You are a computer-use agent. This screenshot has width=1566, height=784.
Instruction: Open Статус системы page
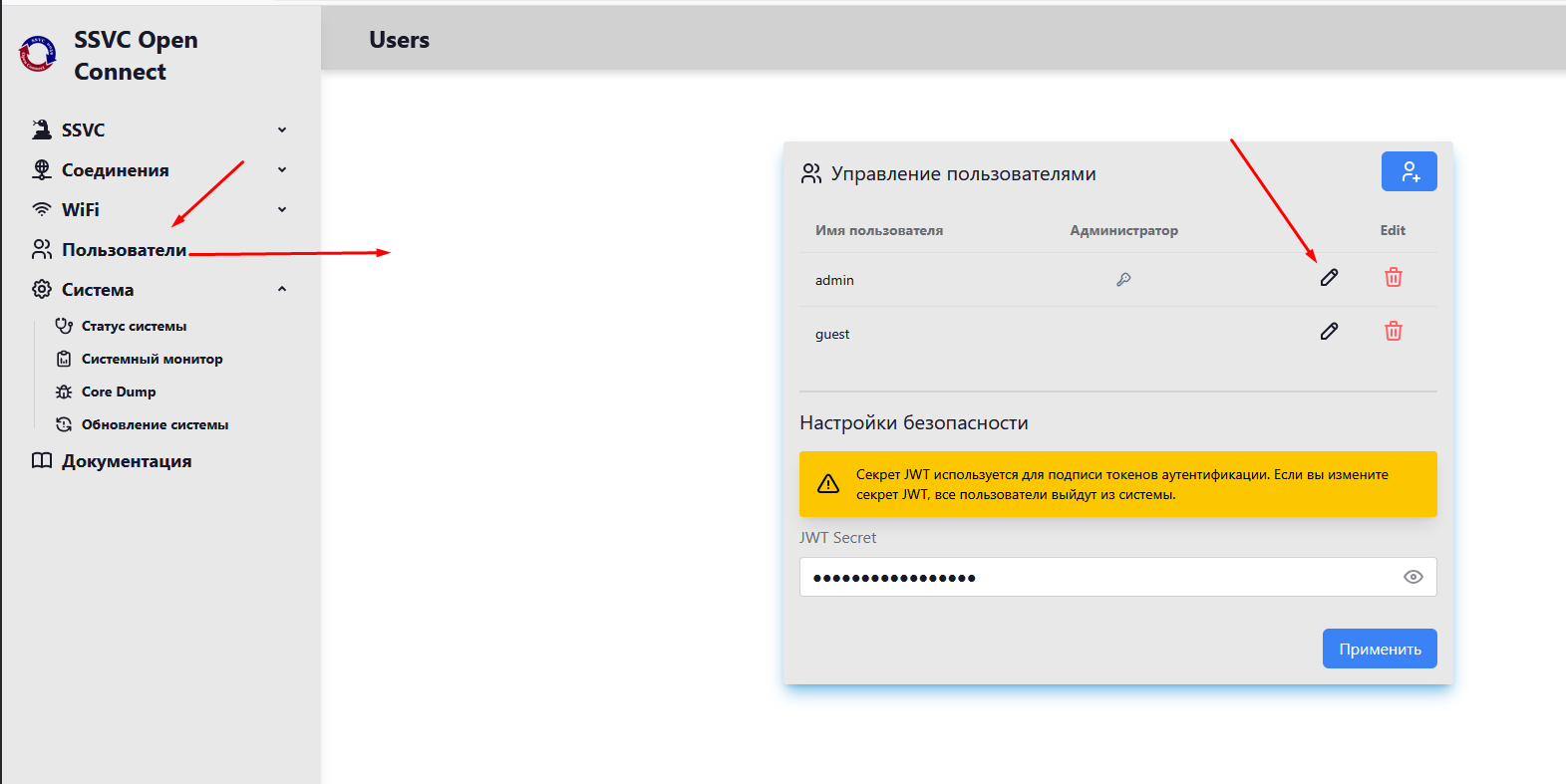[134, 326]
